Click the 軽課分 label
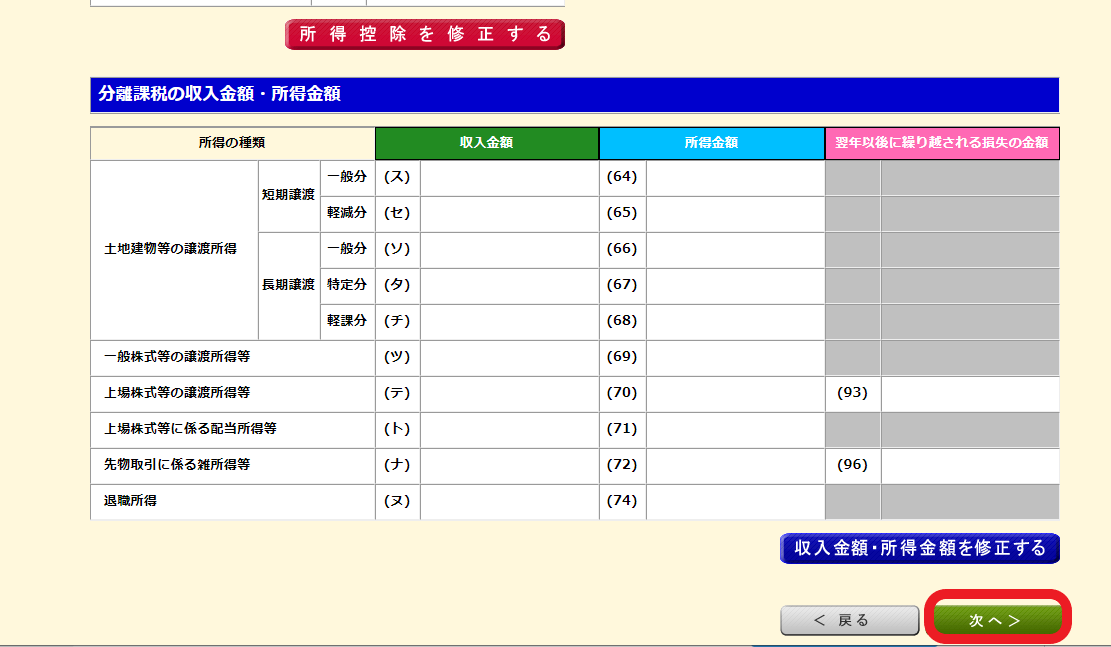1111x647 pixels. (x=347, y=320)
